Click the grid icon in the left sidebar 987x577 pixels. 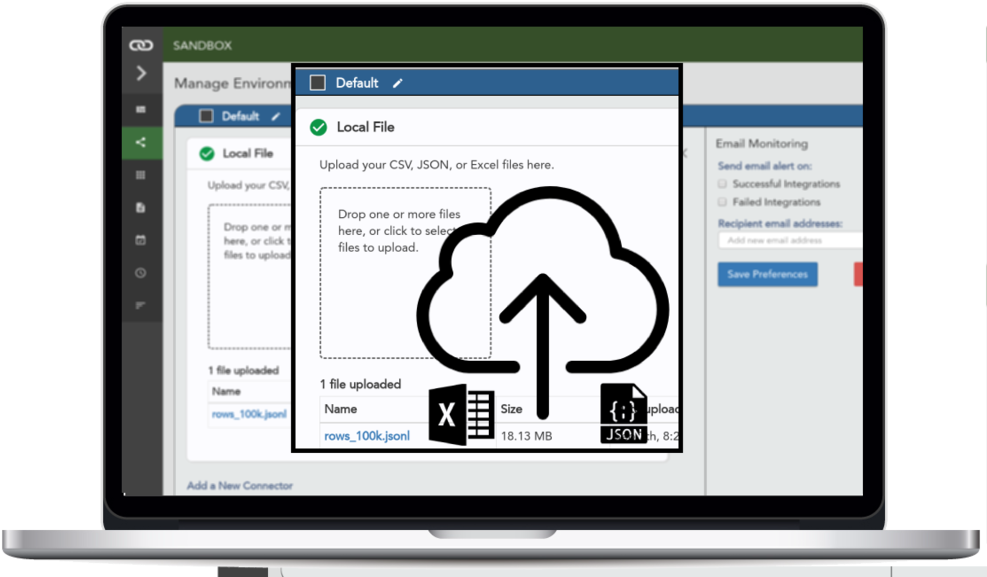(x=141, y=175)
